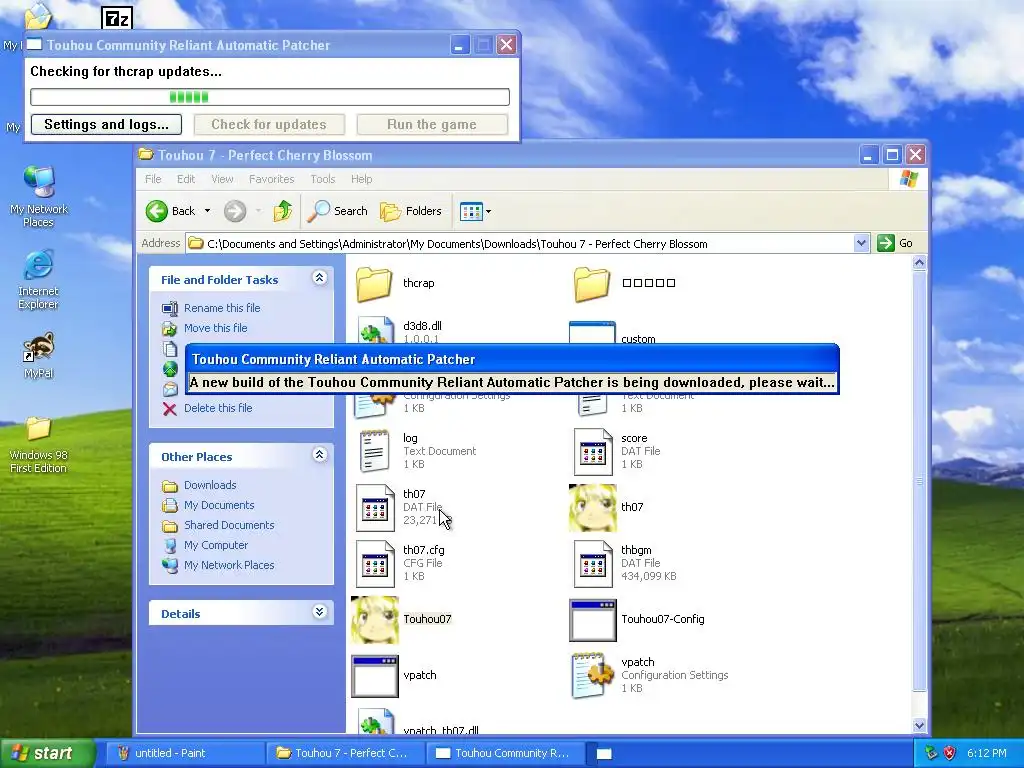
Task: Open My Computer in Other Places
Action: [216, 545]
